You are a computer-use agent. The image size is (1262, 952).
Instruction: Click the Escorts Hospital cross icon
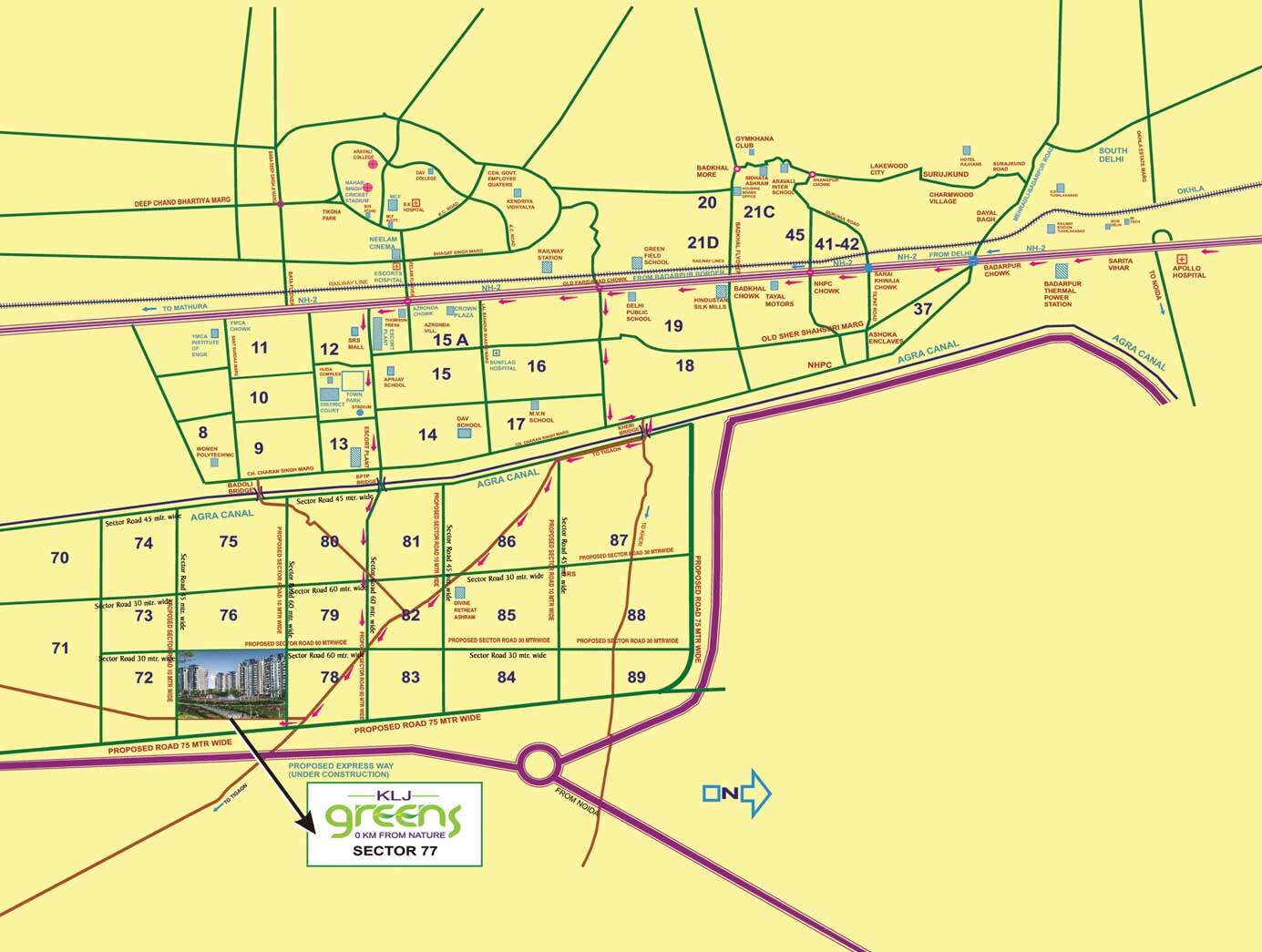point(396,266)
